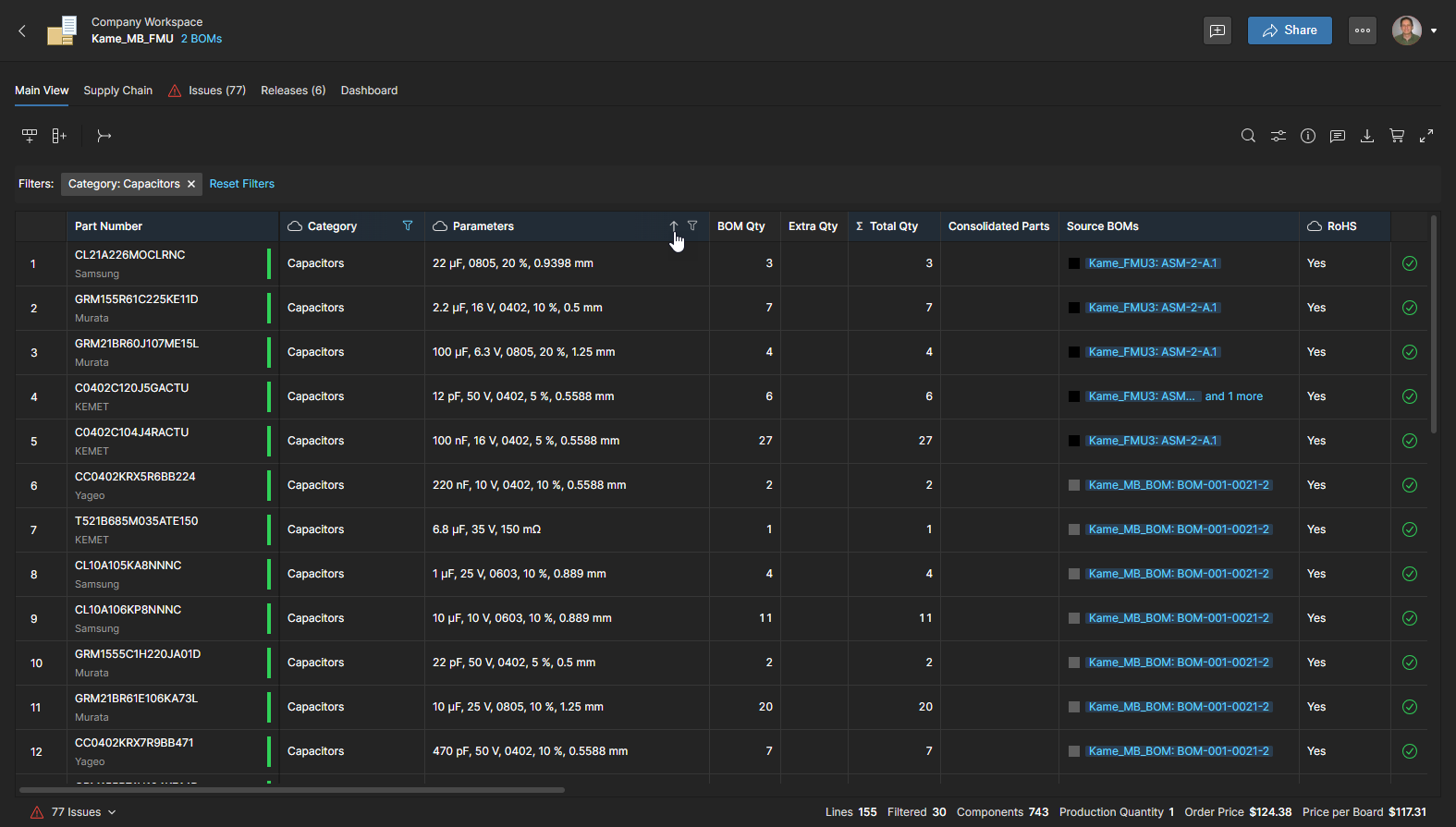Screen dimensions: 1456x827
Task: Click the search magnifier icon in toolbar
Action: point(1248,136)
